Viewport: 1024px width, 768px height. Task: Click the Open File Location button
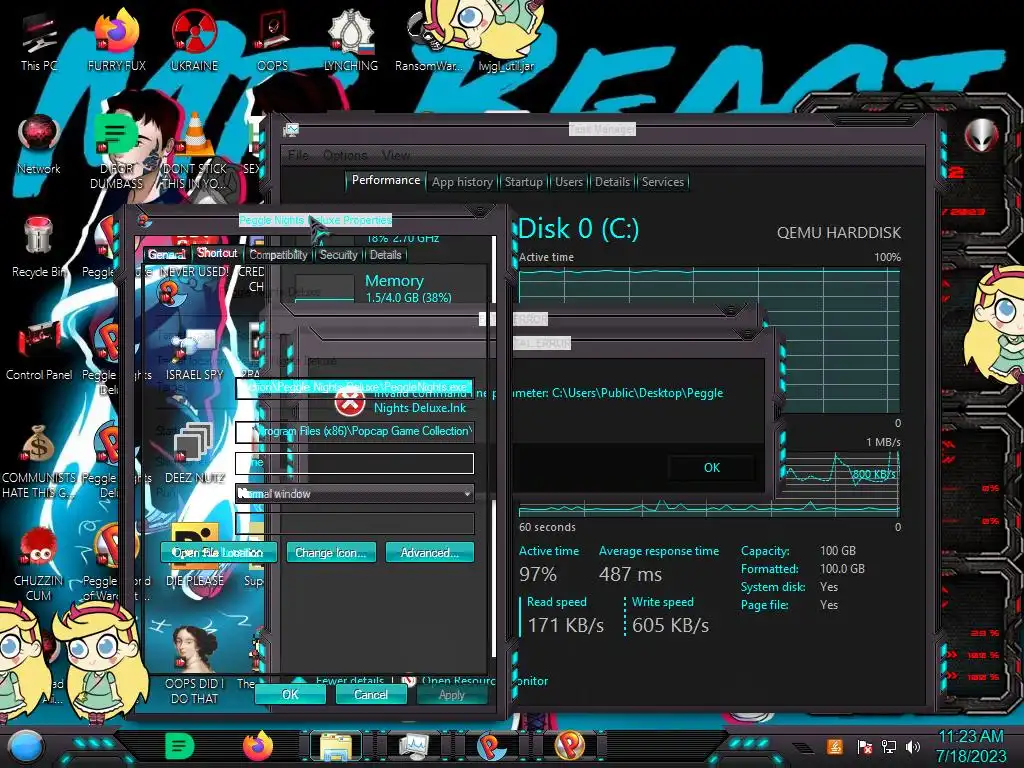click(x=218, y=552)
